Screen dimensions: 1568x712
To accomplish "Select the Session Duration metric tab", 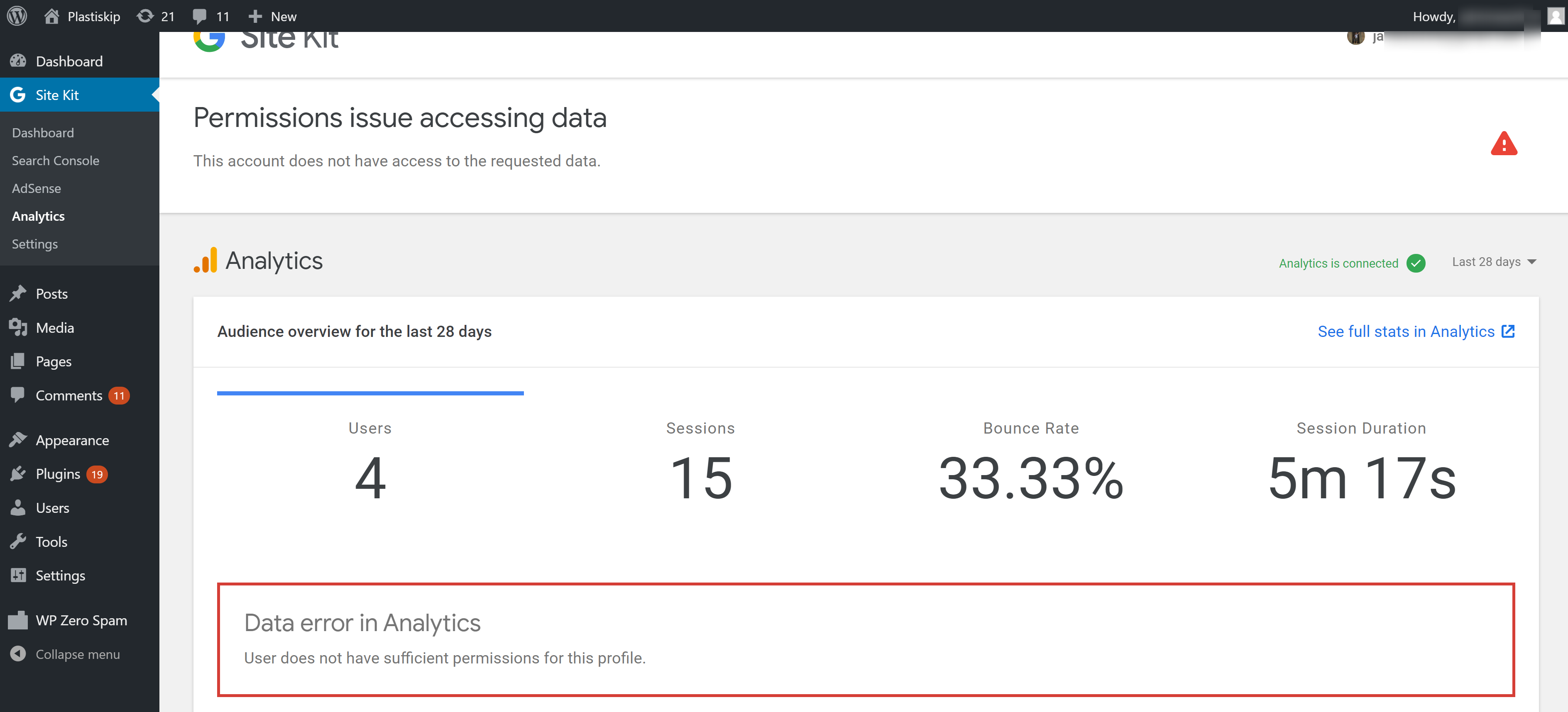I will coord(1362,463).
